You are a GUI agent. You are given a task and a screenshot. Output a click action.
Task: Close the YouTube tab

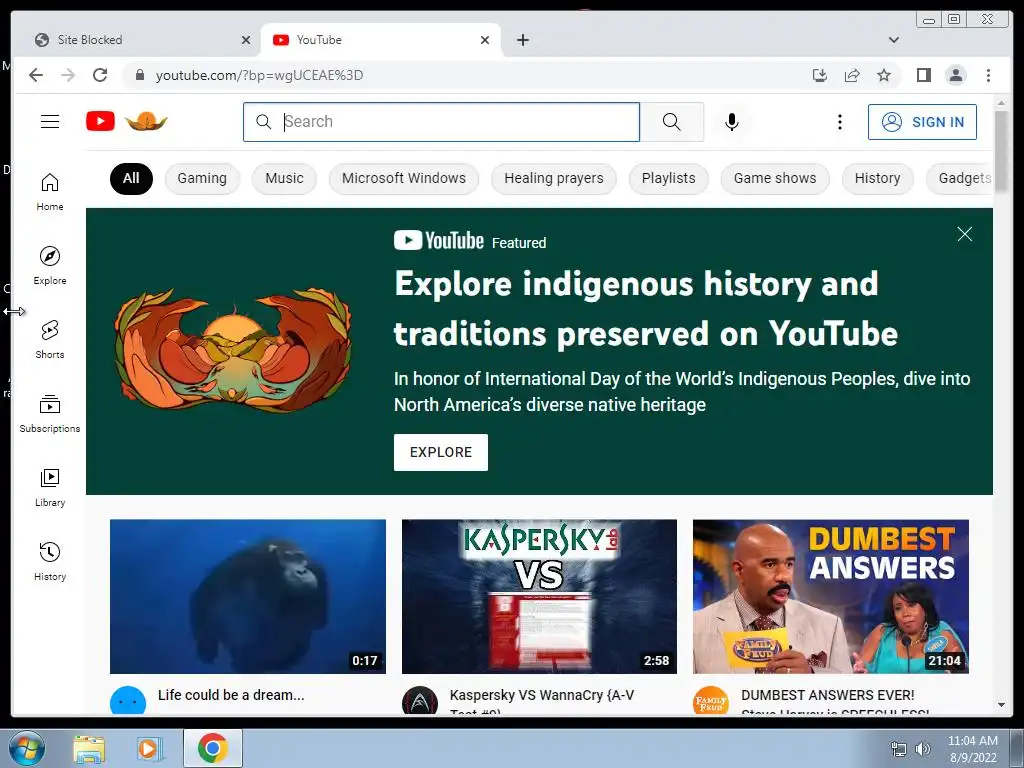click(485, 40)
